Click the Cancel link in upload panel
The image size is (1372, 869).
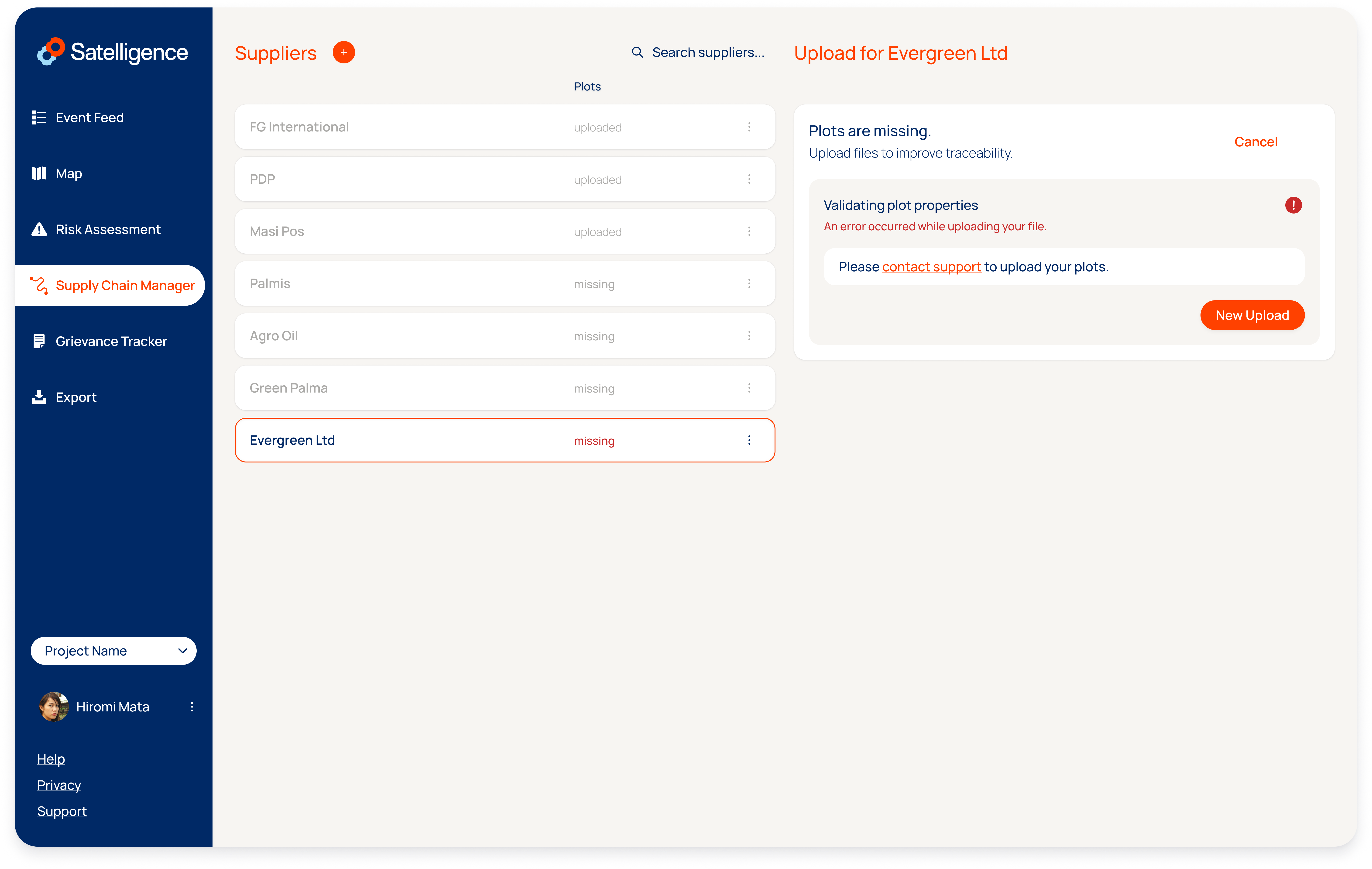click(1255, 142)
